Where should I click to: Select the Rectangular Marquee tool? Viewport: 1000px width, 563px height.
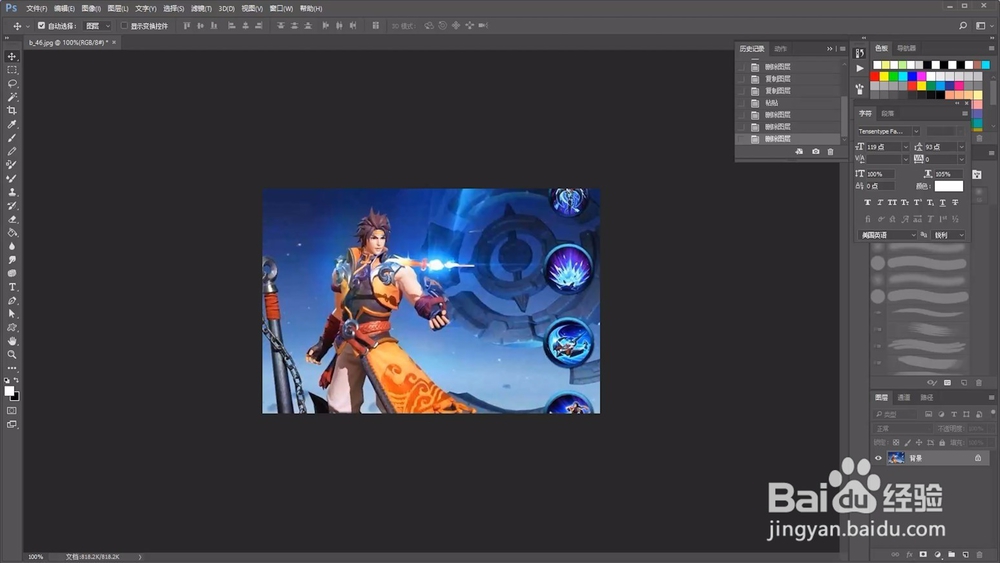click(11, 70)
